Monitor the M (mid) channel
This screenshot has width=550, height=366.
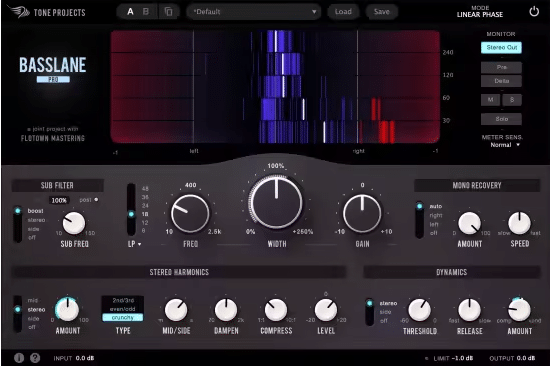[491, 100]
